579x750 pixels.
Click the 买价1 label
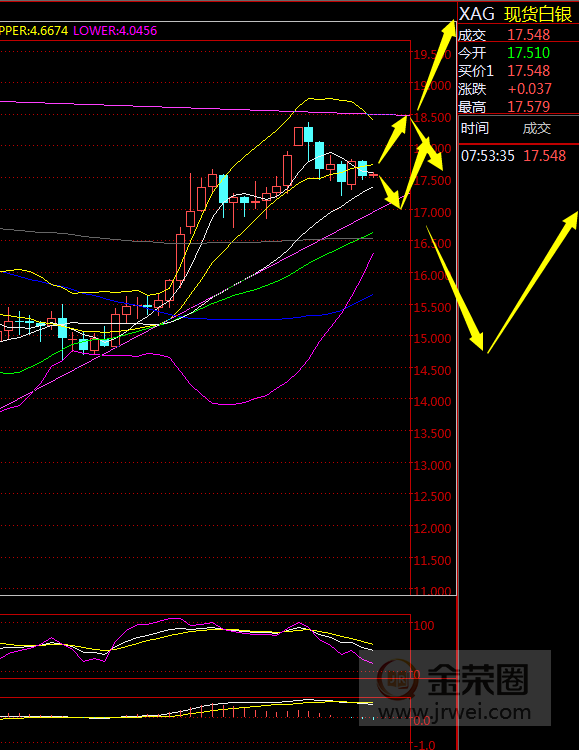476,71
